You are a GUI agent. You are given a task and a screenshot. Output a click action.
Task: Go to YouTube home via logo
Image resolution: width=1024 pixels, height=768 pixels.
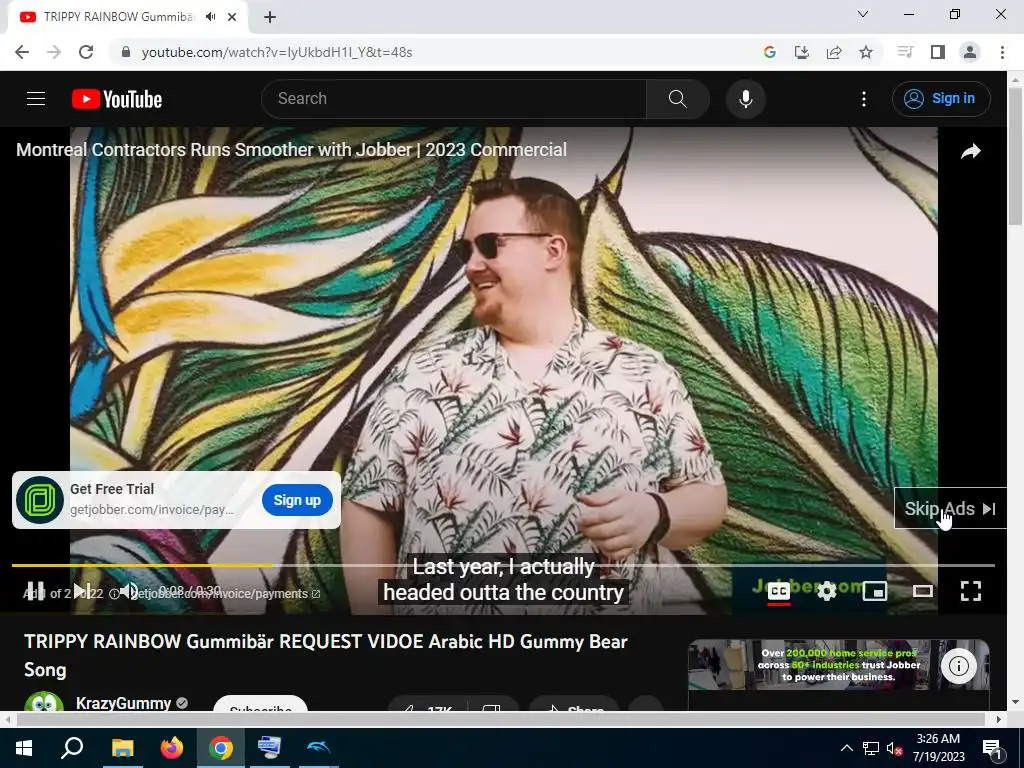click(x=117, y=99)
